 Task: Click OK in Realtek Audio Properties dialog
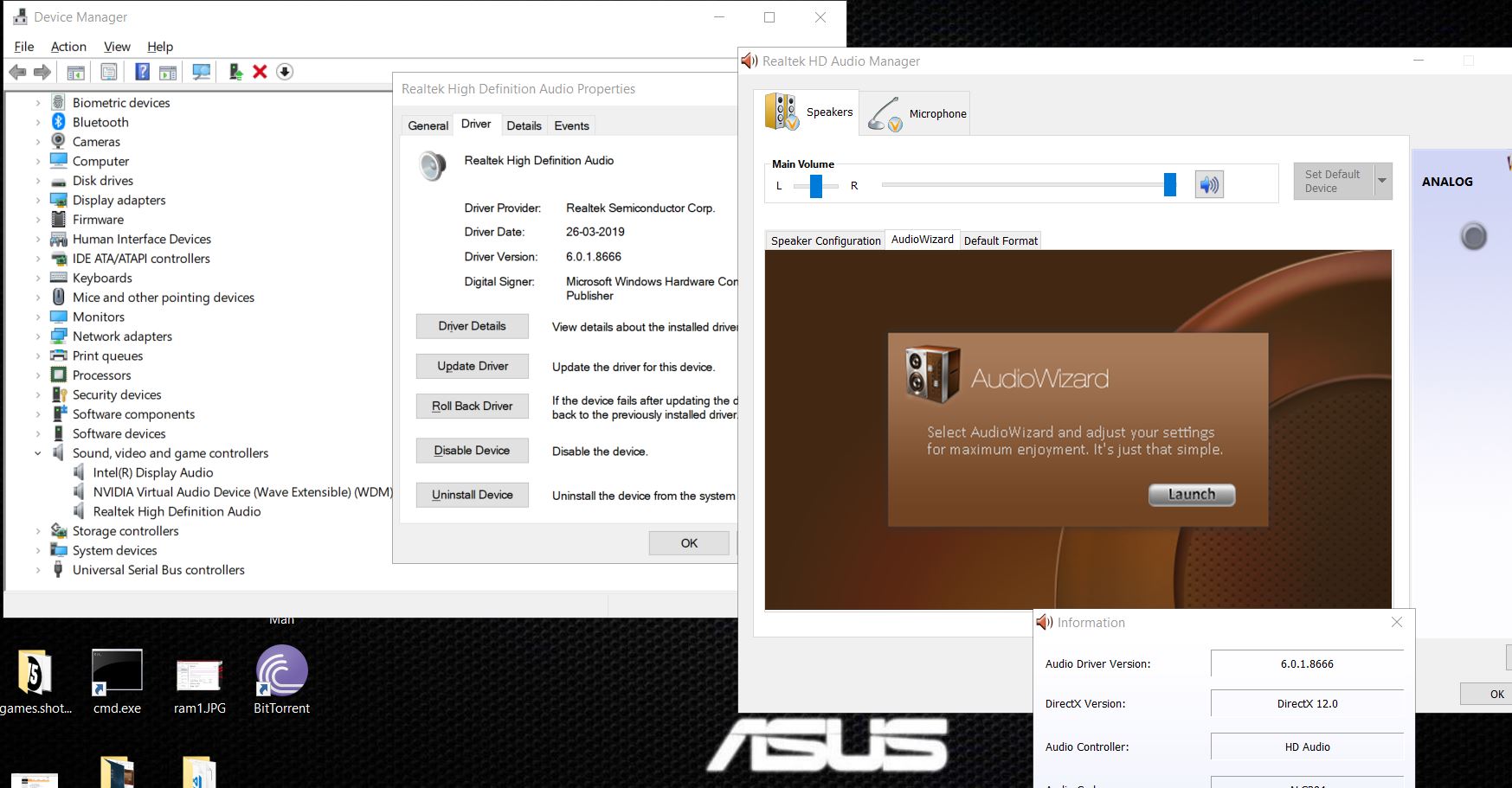tap(689, 543)
